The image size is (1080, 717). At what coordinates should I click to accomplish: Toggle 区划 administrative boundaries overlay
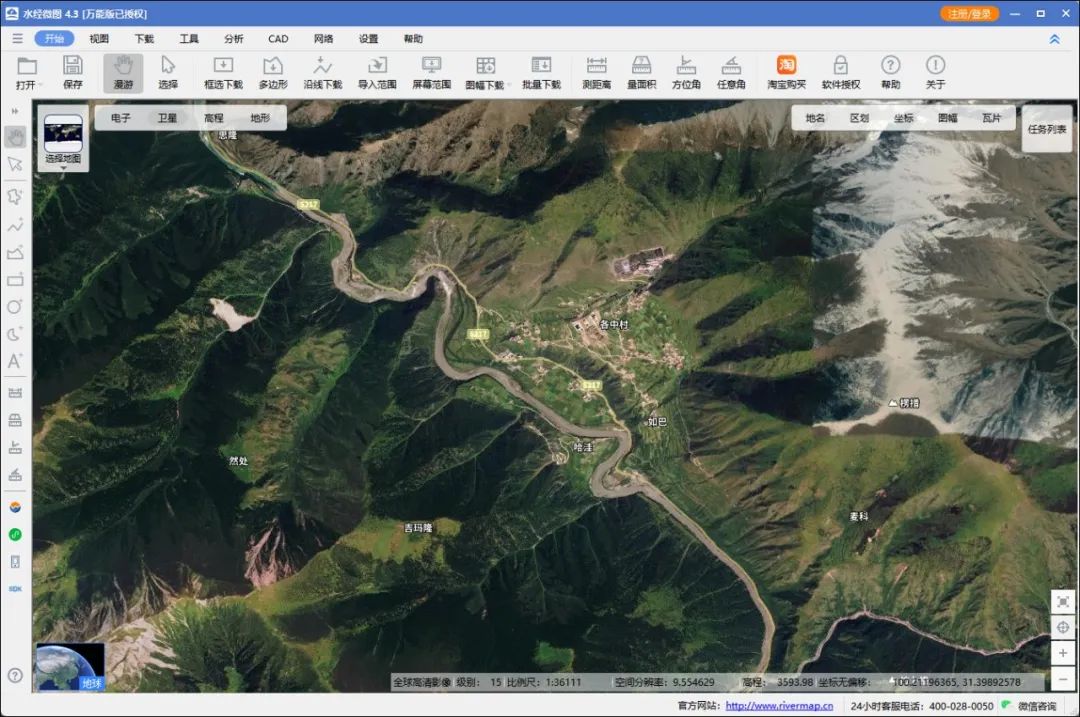860,118
